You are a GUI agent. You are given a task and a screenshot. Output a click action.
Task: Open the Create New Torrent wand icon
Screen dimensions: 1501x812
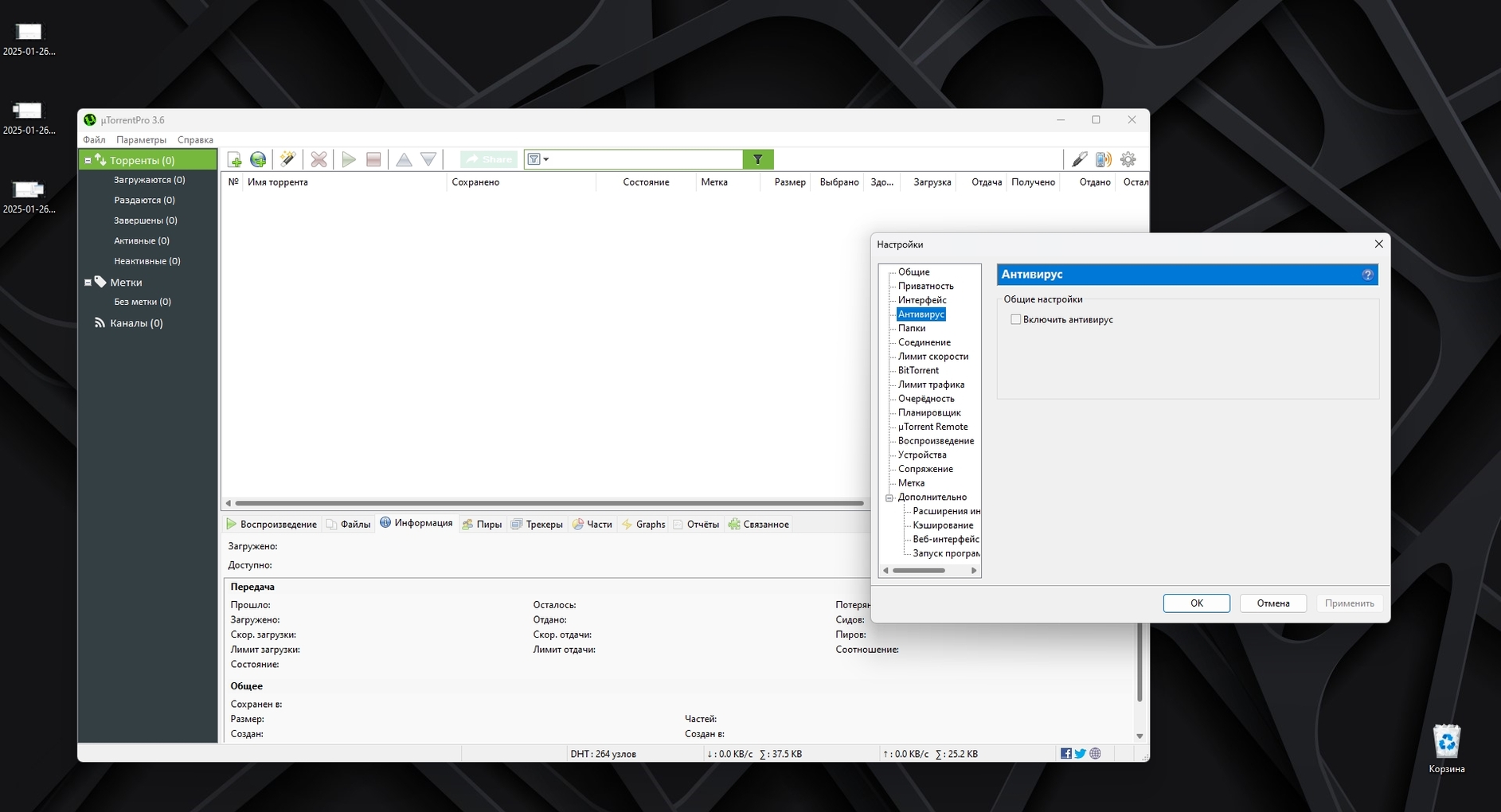pyautogui.click(x=287, y=159)
